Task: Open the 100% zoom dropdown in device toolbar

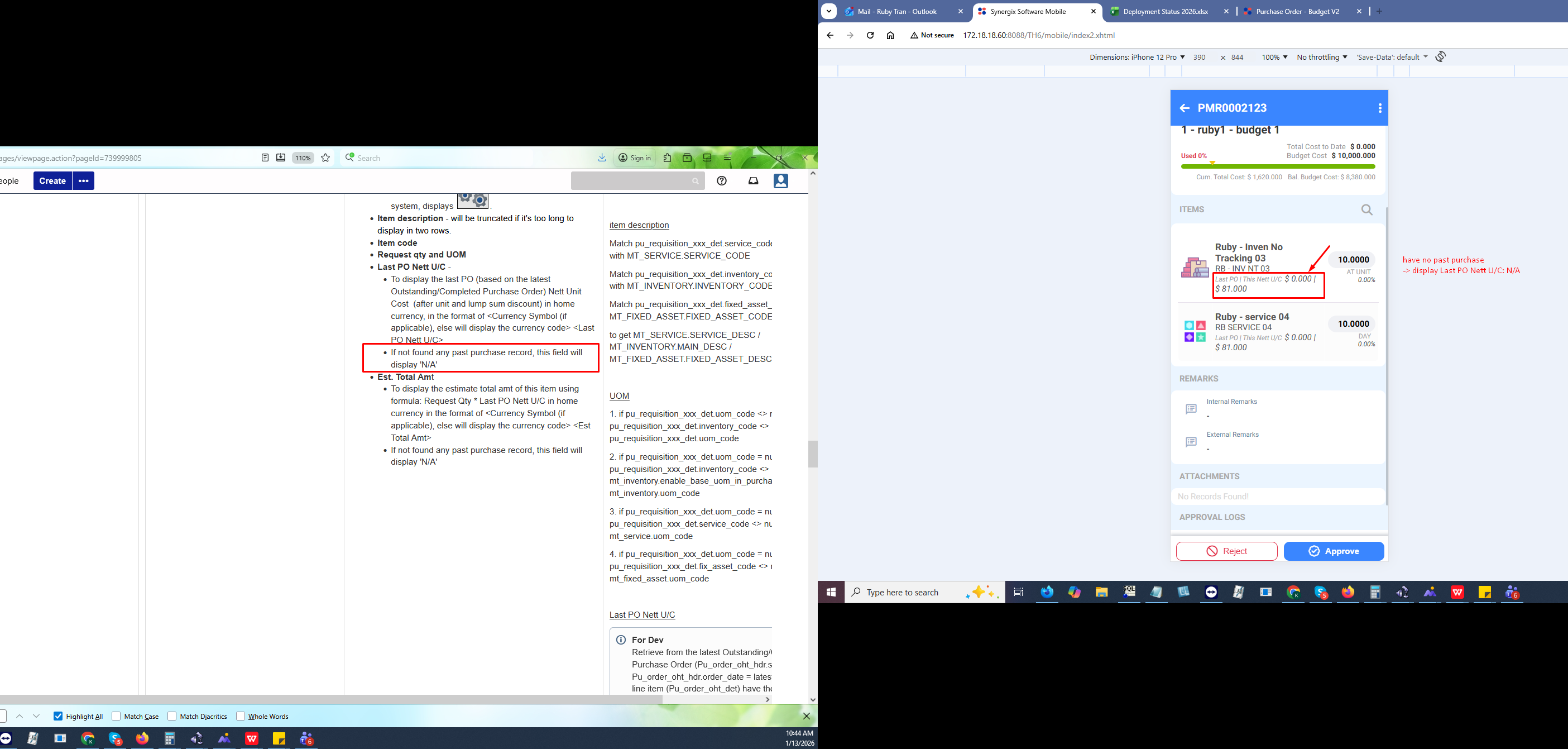Action: 1274,57
